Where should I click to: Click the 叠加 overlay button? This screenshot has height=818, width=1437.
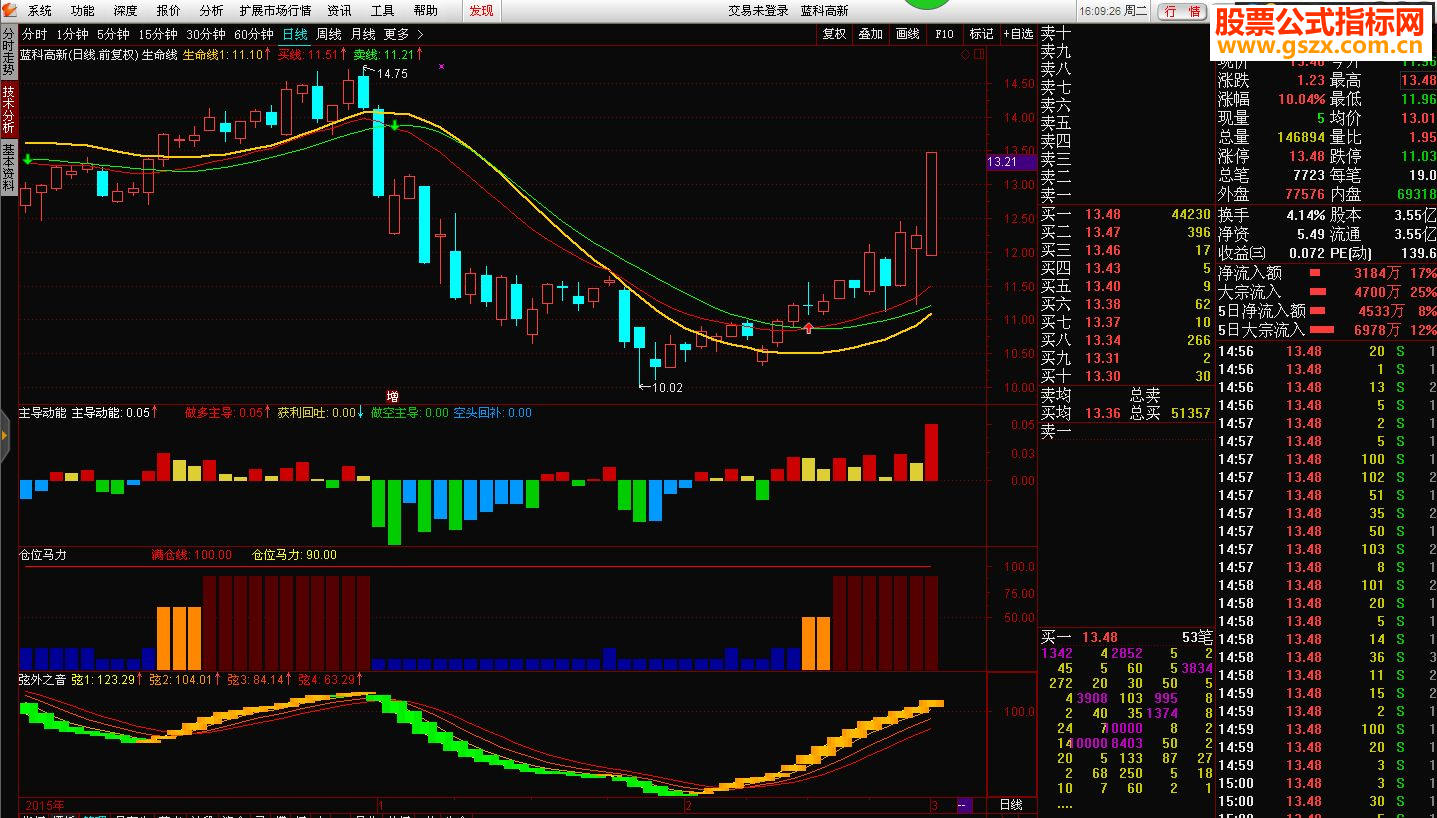tap(871, 34)
